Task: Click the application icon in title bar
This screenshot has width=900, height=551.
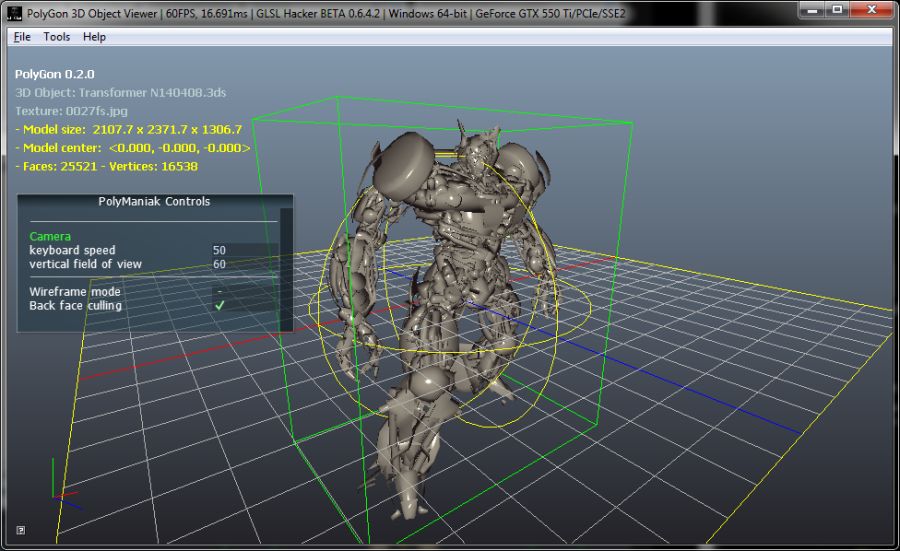Action: [x=15, y=13]
